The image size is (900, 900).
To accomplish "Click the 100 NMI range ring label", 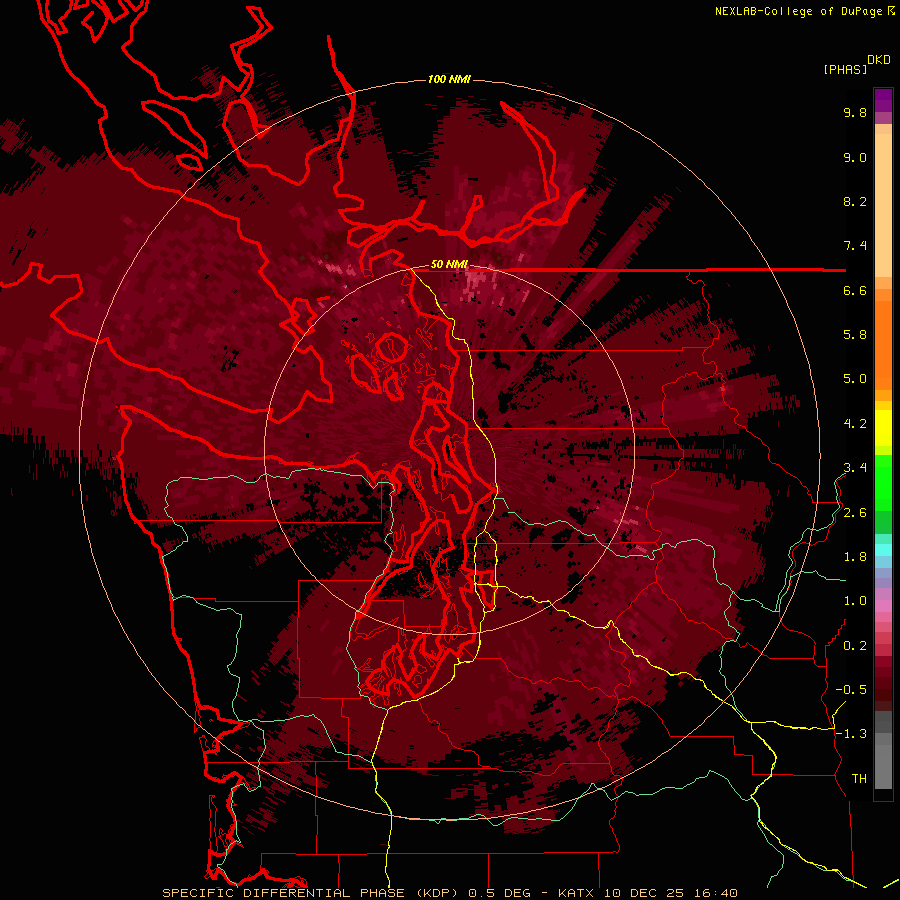I will 449,79.
